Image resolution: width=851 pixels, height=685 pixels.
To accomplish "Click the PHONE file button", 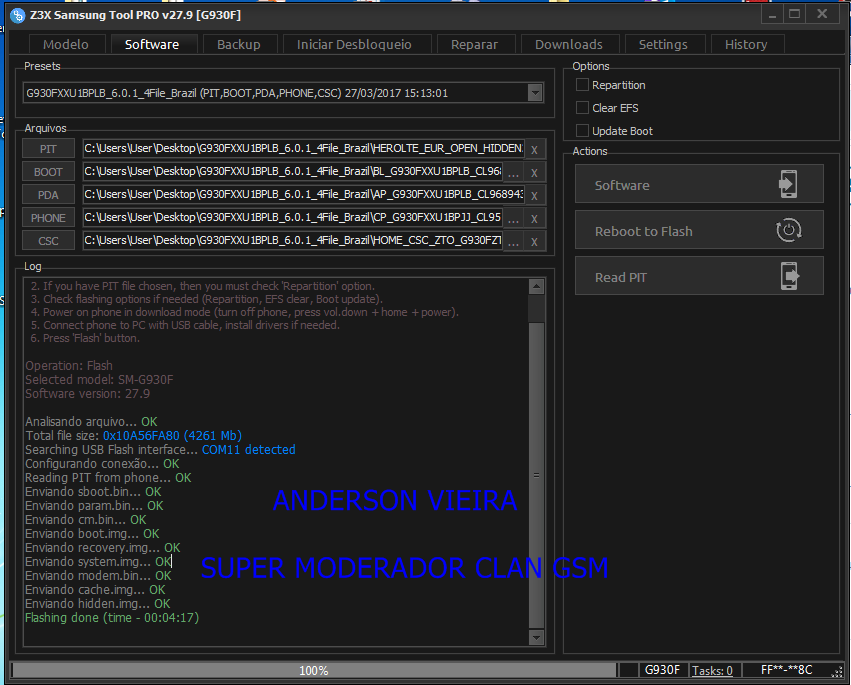I will click(x=48, y=218).
